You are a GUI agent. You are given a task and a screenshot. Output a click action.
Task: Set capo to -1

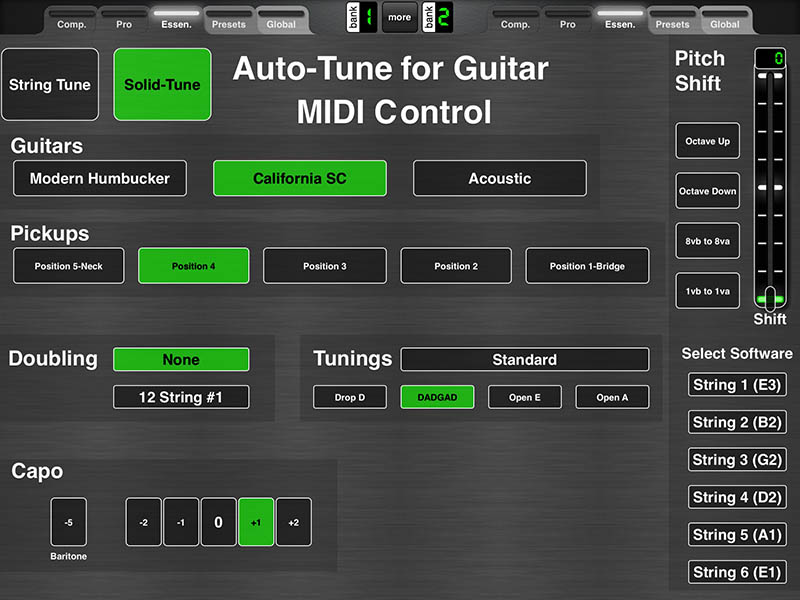[181, 522]
